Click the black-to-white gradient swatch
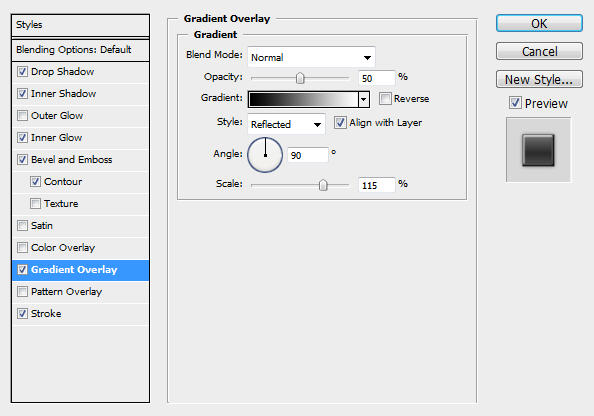Viewport: 594px width, 416px height. (x=303, y=99)
